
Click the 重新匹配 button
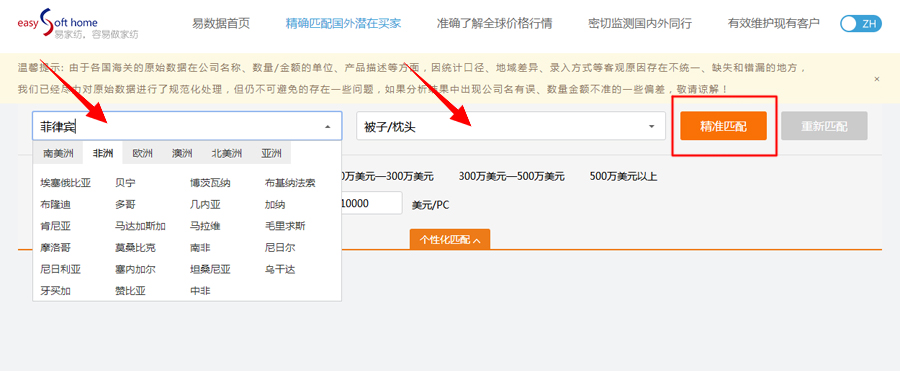[824, 126]
